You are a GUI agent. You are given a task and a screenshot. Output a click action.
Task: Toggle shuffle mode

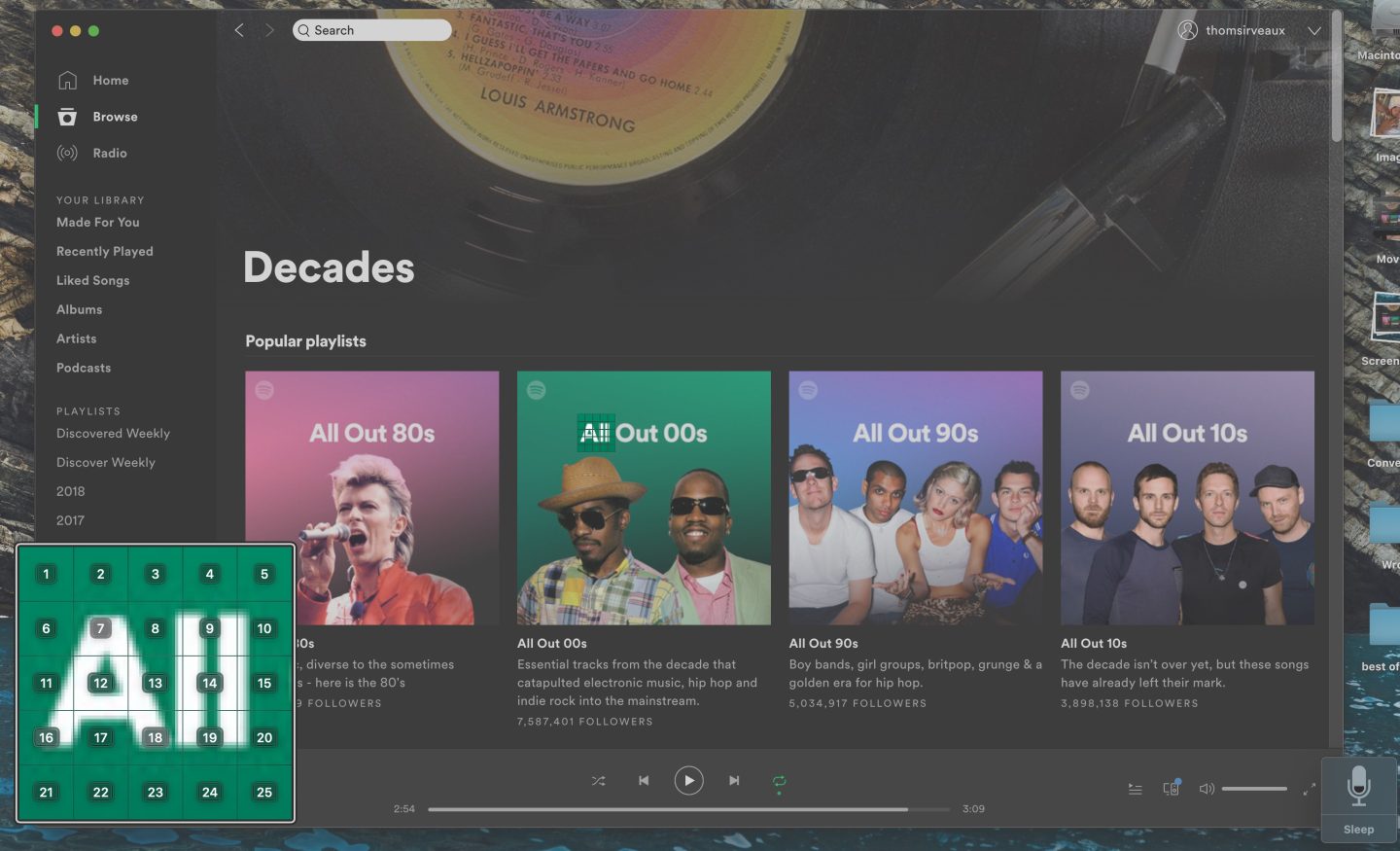tap(598, 781)
